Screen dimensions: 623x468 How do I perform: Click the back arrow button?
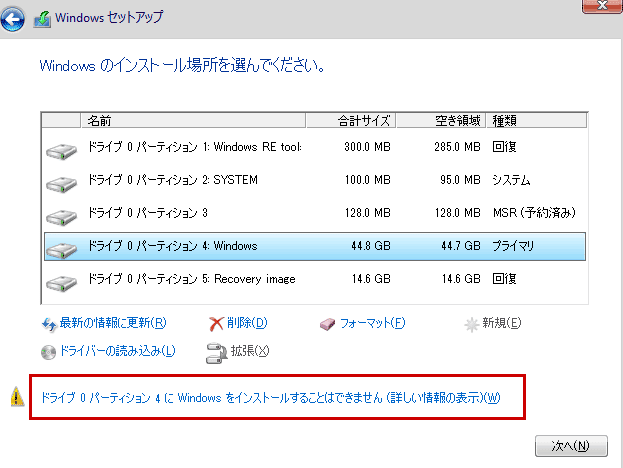point(15,18)
